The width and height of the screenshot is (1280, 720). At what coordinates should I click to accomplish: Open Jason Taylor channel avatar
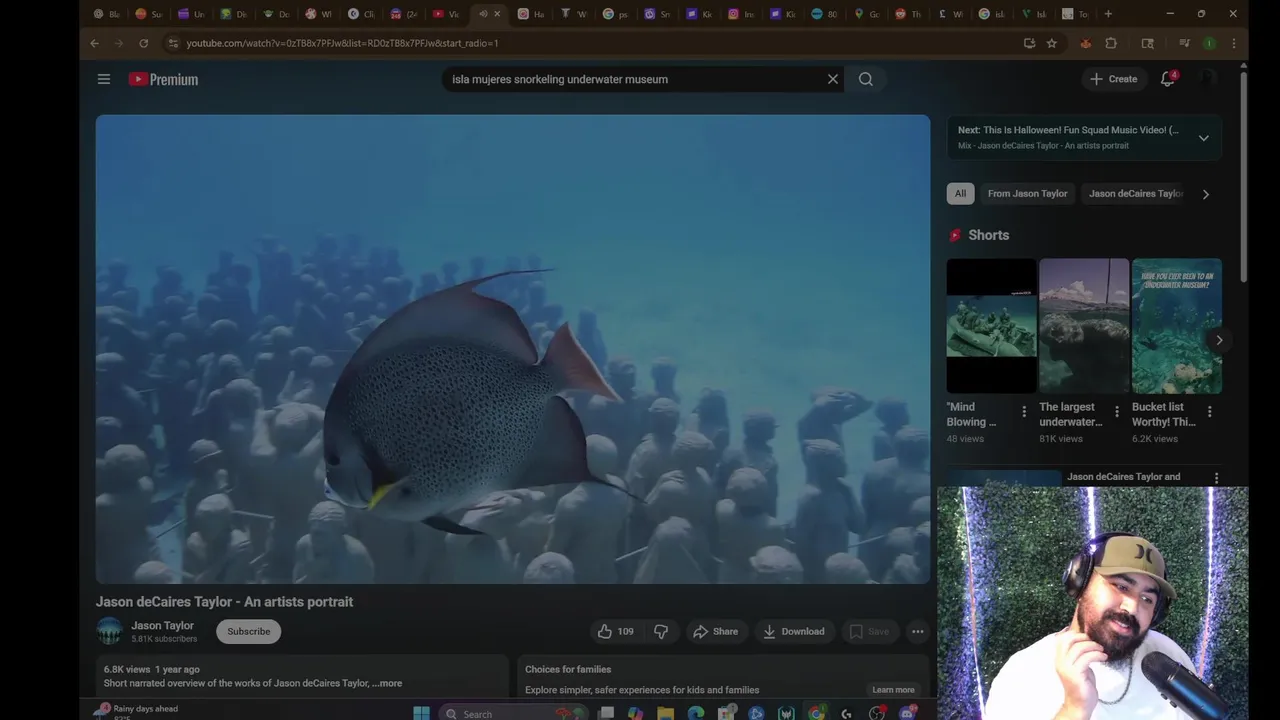110,631
